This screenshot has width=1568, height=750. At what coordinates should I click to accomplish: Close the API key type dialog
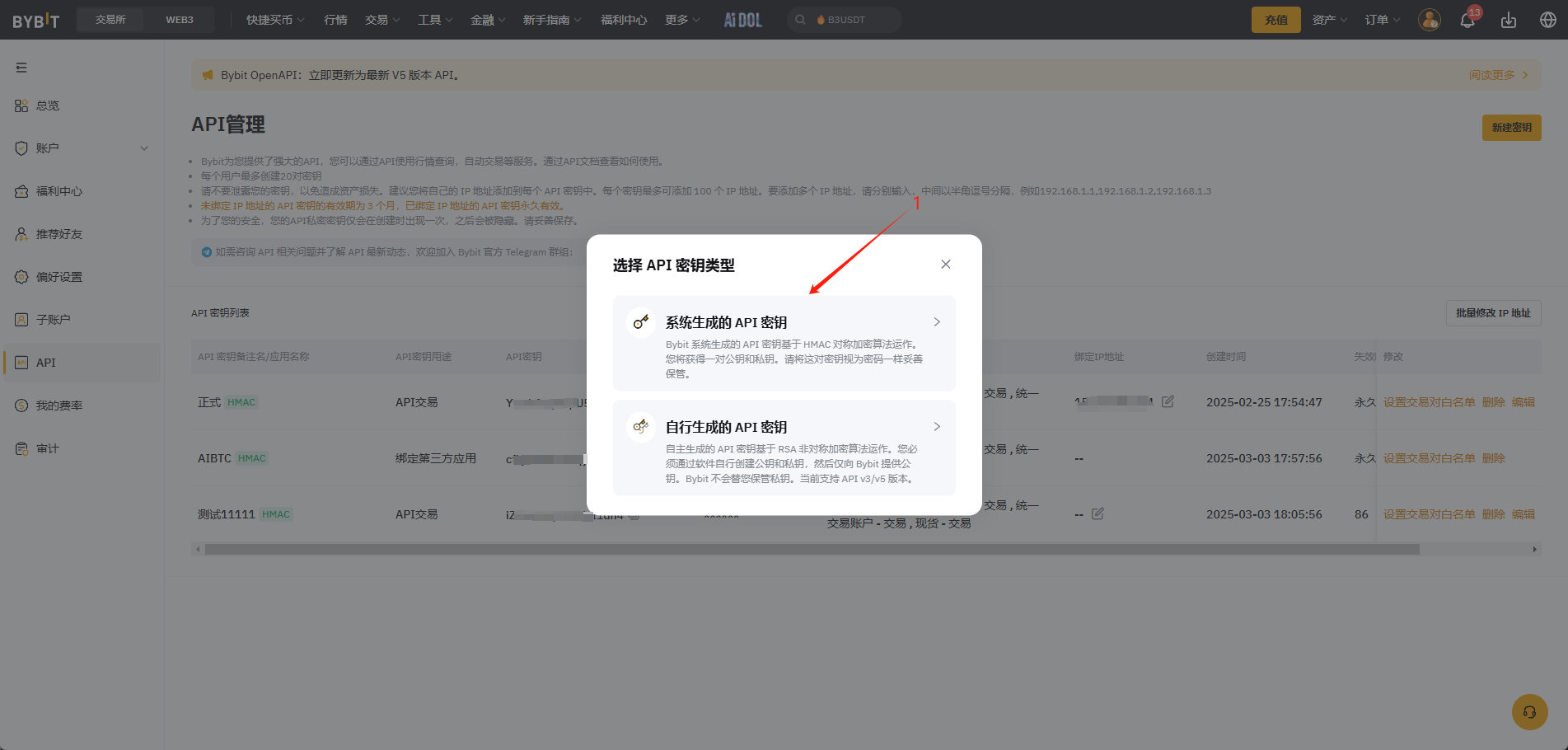click(x=946, y=265)
